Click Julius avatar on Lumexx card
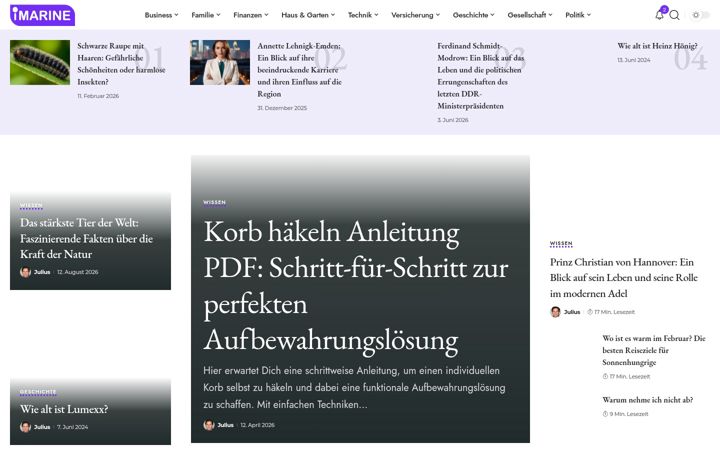This screenshot has height=450, width=720. [x=25, y=427]
